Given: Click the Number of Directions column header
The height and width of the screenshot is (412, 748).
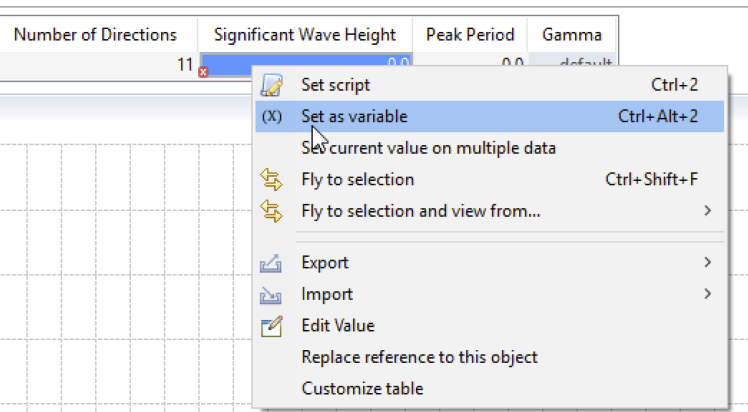Looking at the screenshot, I should tap(96, 35).
